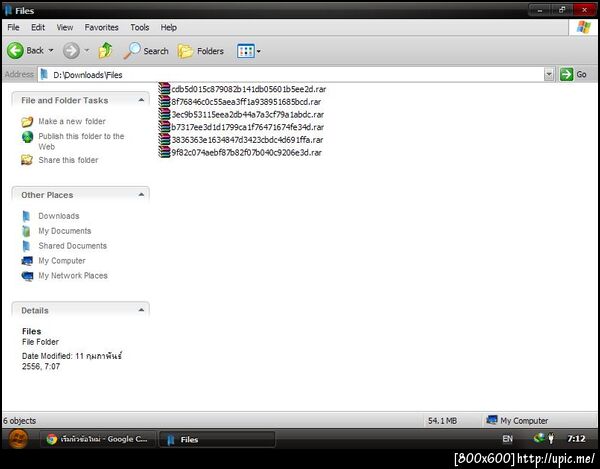The width and height of the screenshot is (600, 469).
Task: Click file name cdb5d015c879082b141db05601b5ee2d.rar
Action: tap(249, 89)
